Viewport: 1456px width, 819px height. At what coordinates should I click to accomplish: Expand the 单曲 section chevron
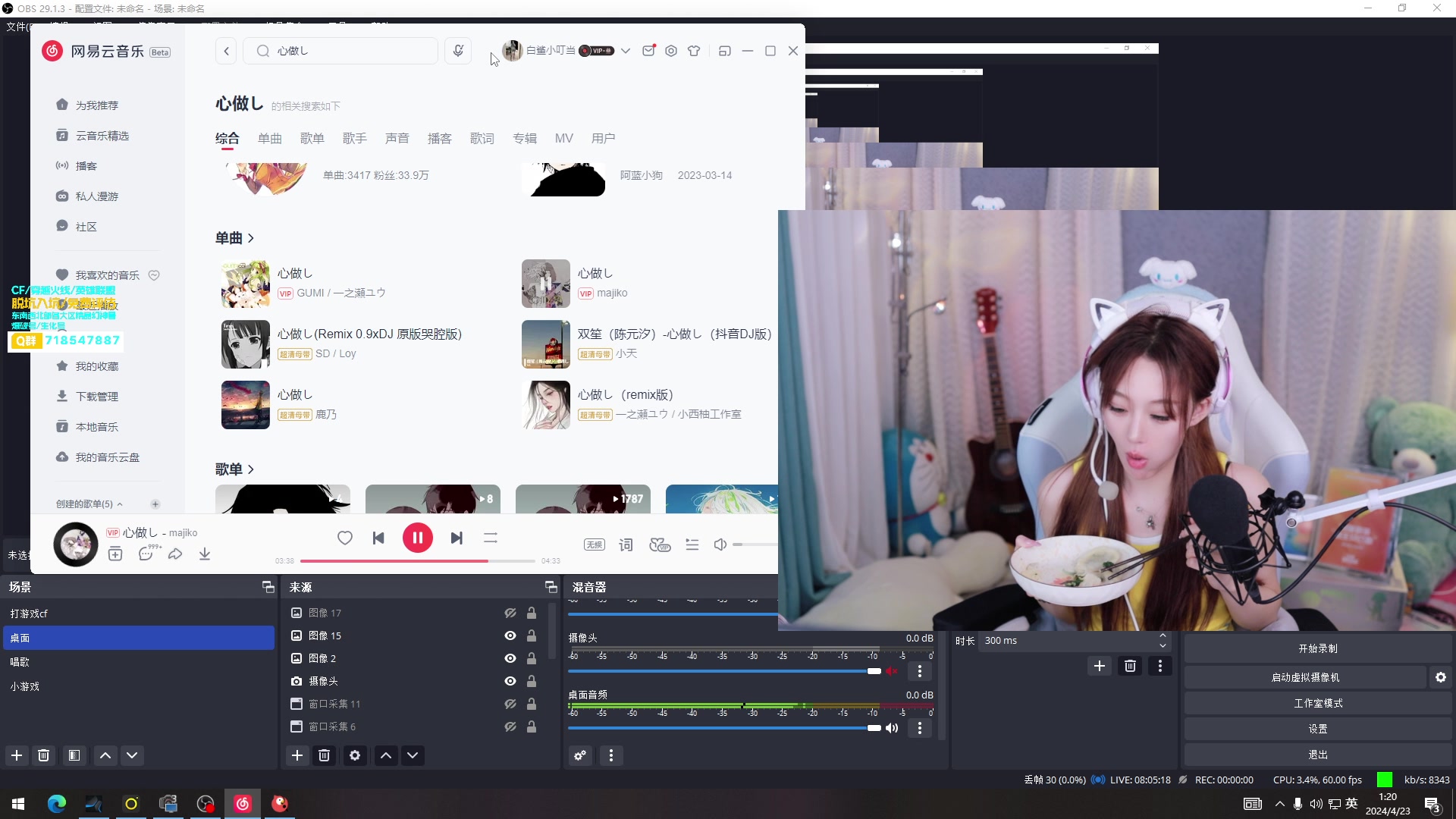(251, 238)
